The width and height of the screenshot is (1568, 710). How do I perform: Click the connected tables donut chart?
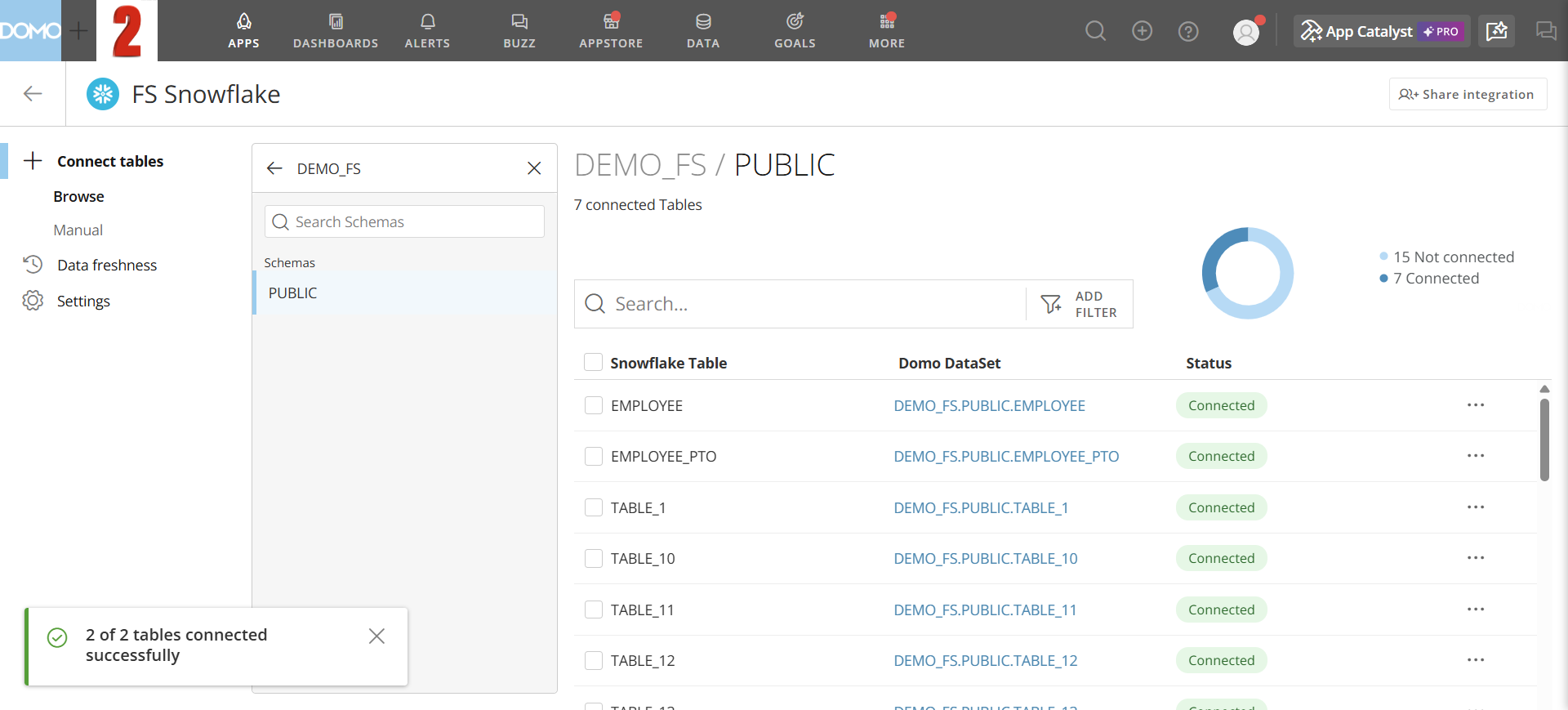(x=1247, y=273)
